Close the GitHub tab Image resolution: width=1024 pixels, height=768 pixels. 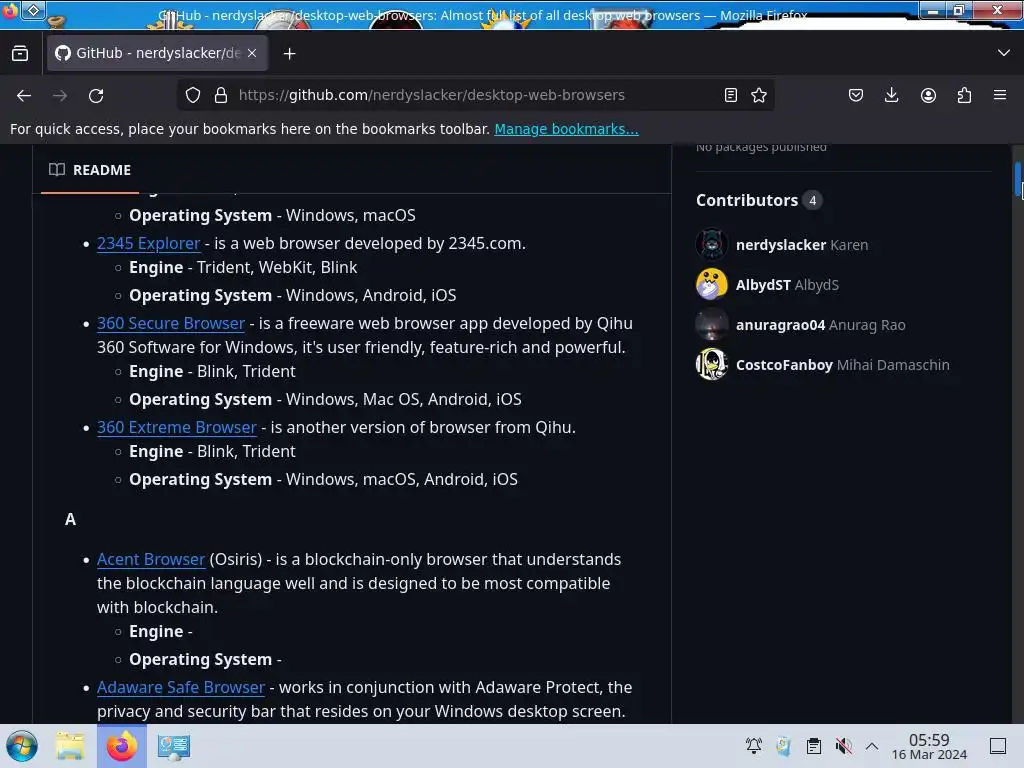252,54
